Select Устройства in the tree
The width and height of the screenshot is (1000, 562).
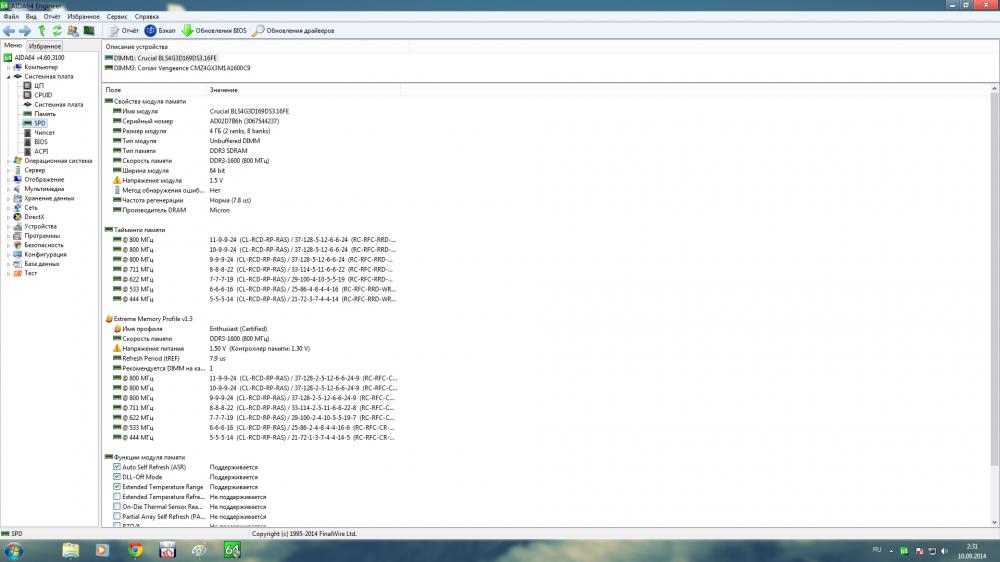(x=40, y=226)
